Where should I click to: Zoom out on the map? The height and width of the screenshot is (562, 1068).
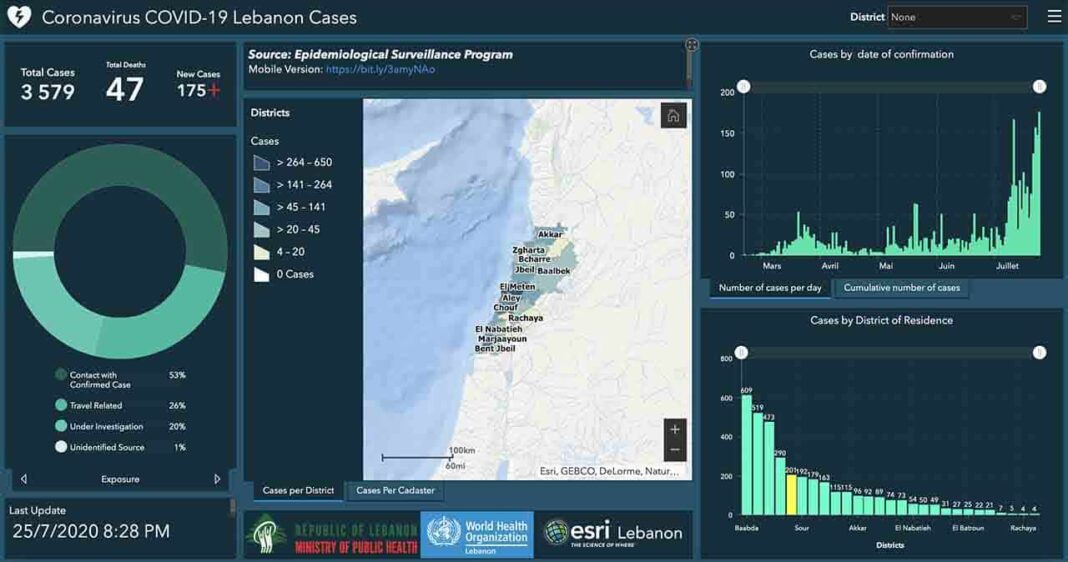[x=675, y=450]
